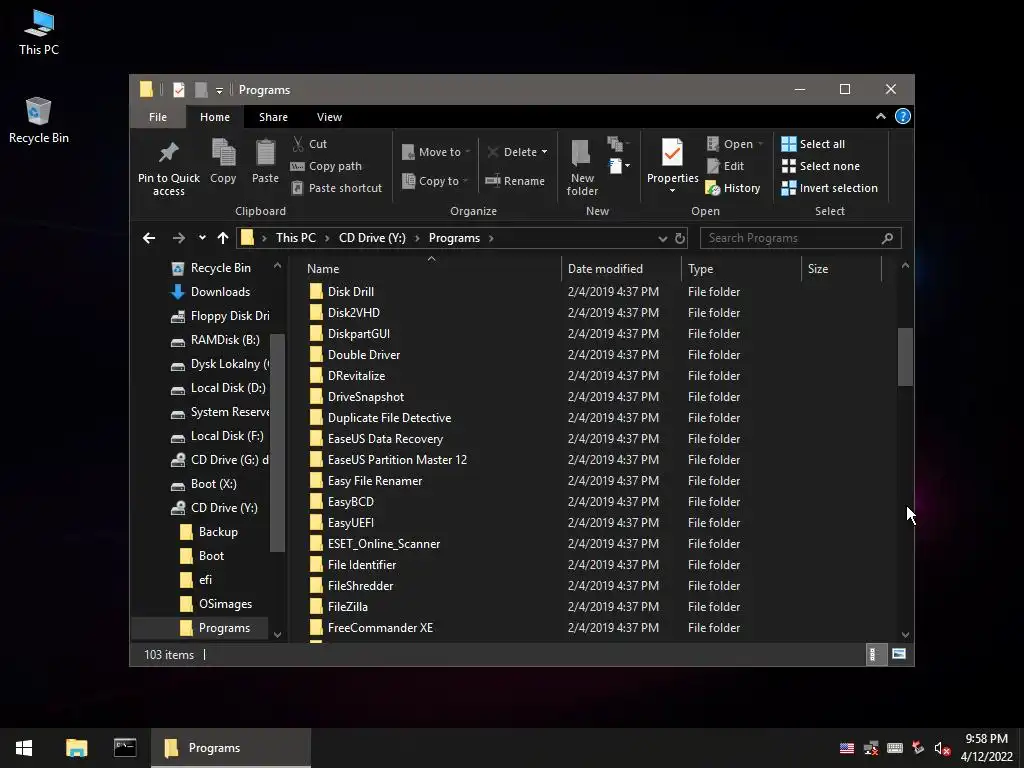Switch to the Home ribbon tab

click(x=215, y=117)
